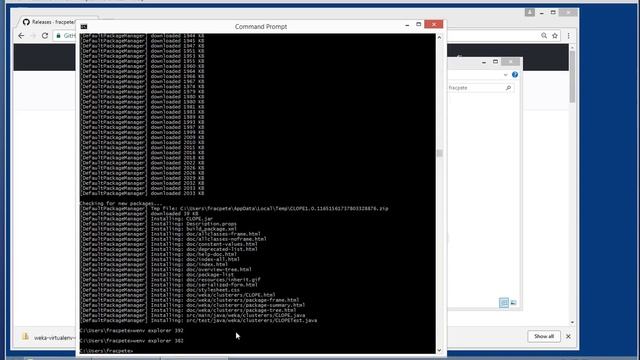
Task: Click the first 'wenv explorer' command line
Action: click(131, 331)
